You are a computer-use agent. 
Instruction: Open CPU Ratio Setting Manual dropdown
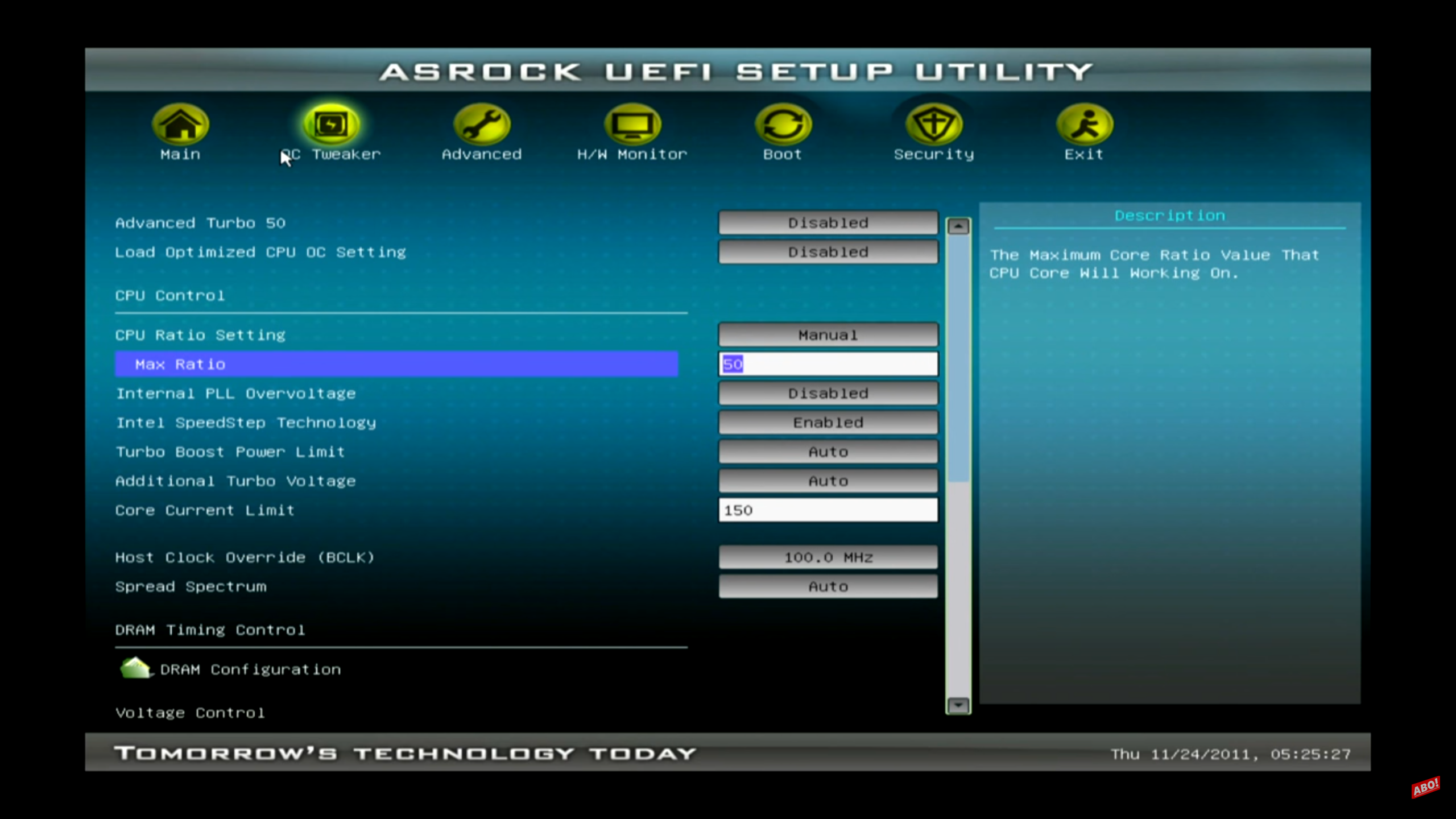pos(828,335)
